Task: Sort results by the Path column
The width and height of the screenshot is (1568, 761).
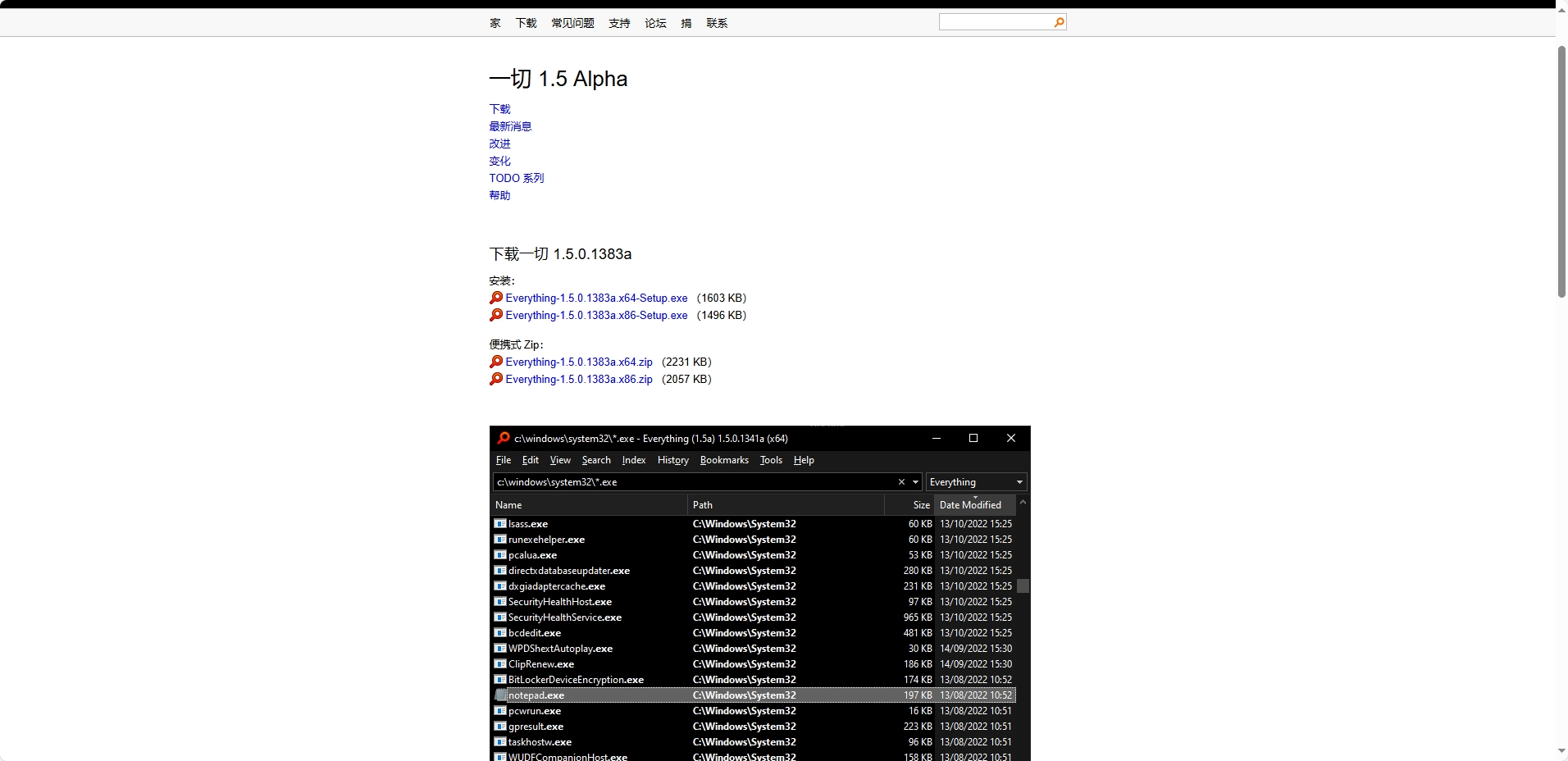Action: click(x=786, y=504)
